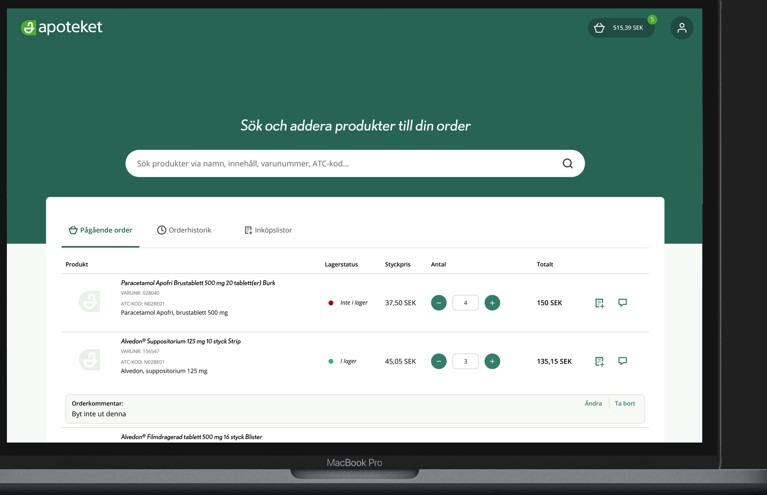
Task: Open the shopping cart showing 515,39 SEK
Action: point(620,28)
